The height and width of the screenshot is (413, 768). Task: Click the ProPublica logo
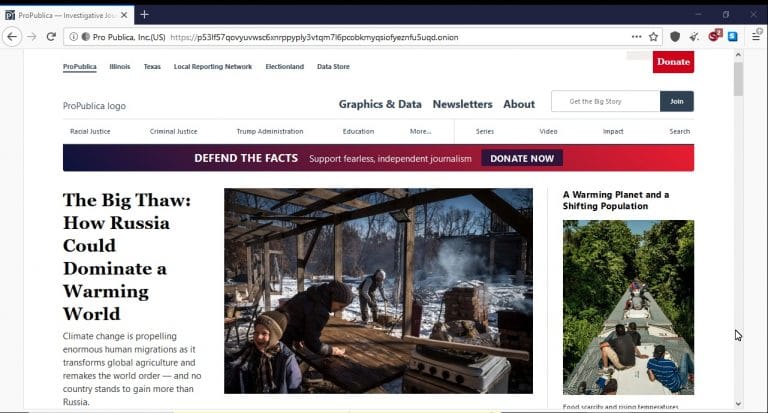pos(94,106)
